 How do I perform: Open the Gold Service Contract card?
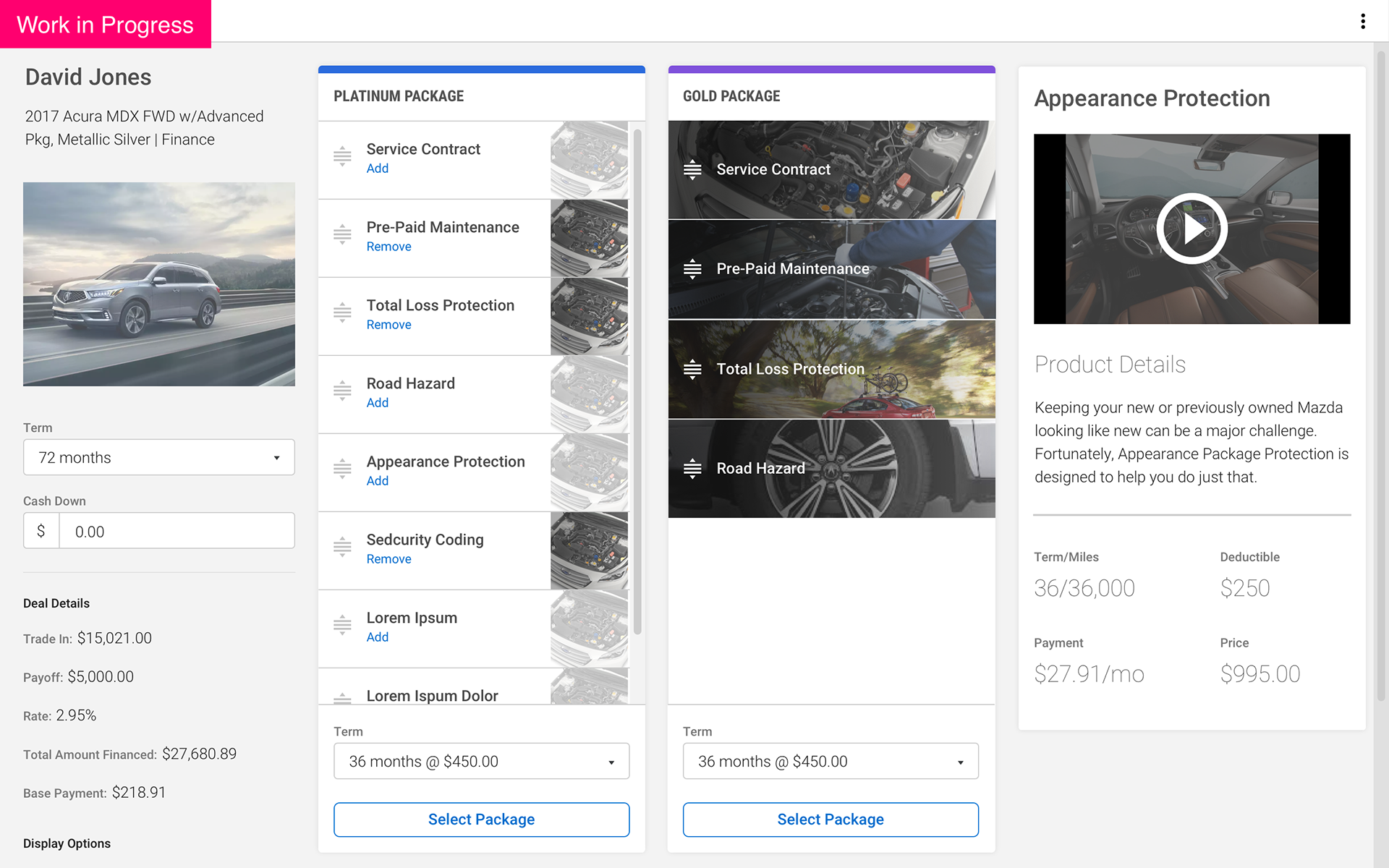pyautogui.click(x=832, y=170)
